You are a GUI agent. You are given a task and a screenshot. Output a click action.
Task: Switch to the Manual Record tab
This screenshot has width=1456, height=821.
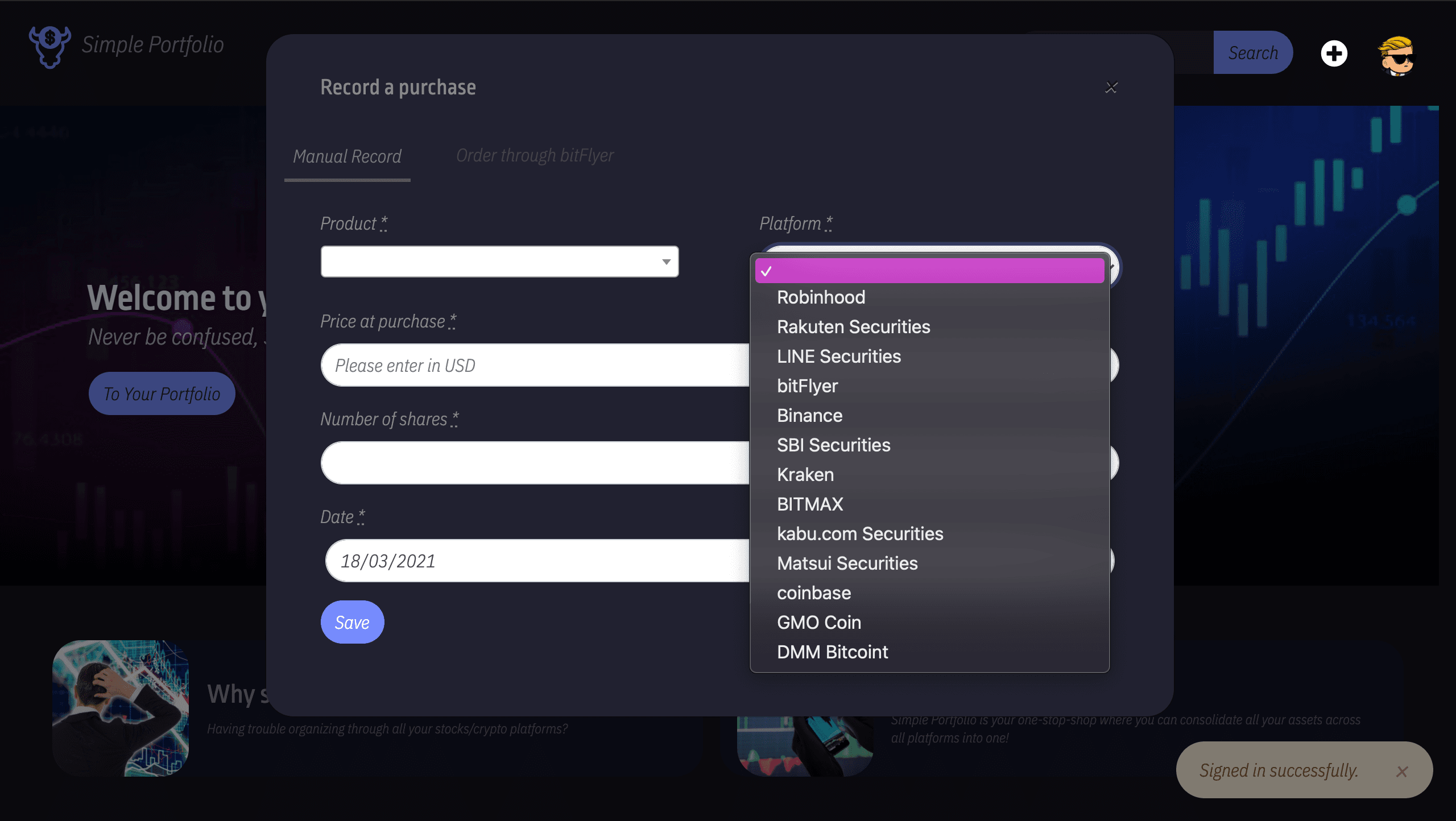(x=347, y=156)
